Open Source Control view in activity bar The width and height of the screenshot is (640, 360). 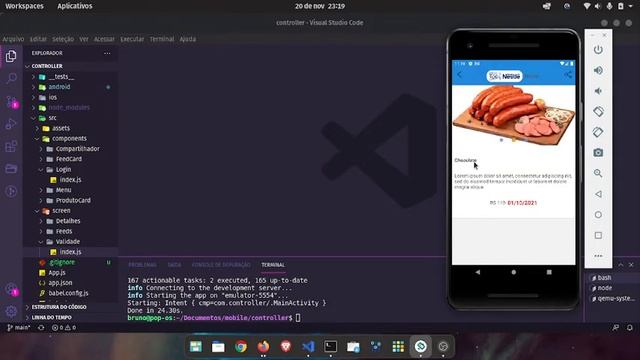click(x=11, y=101)
